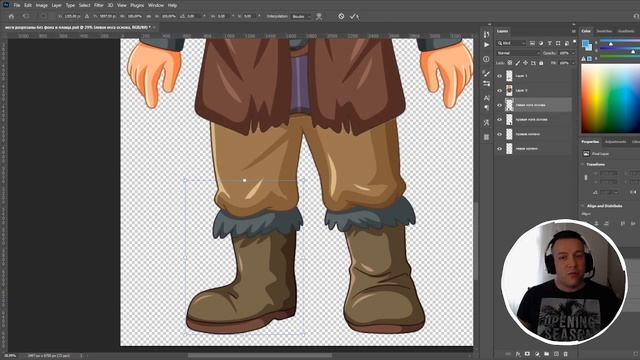Switch to the Color panel tab
The width and height of the screenshot is (640, 360).
[586, 31]
